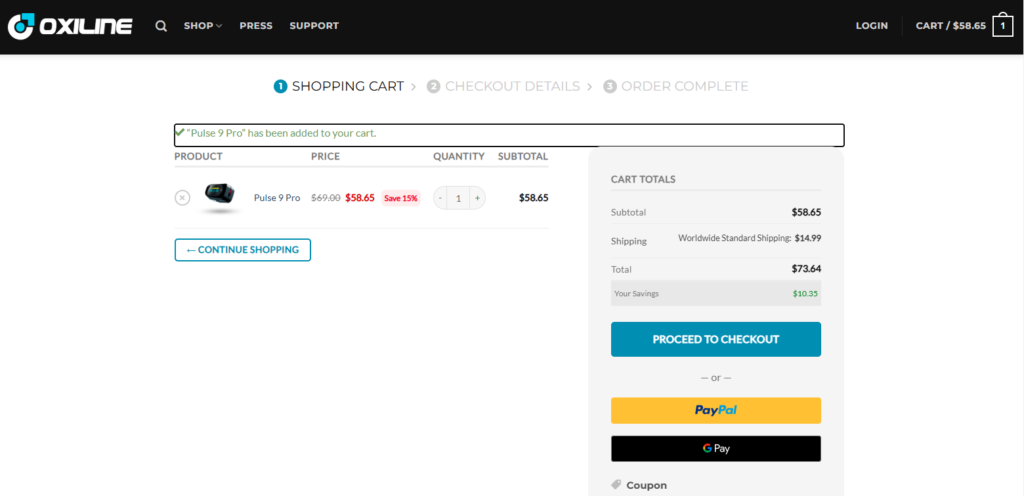Click the Cart Totals heading

pyautogui.click(x=643, y=179)
